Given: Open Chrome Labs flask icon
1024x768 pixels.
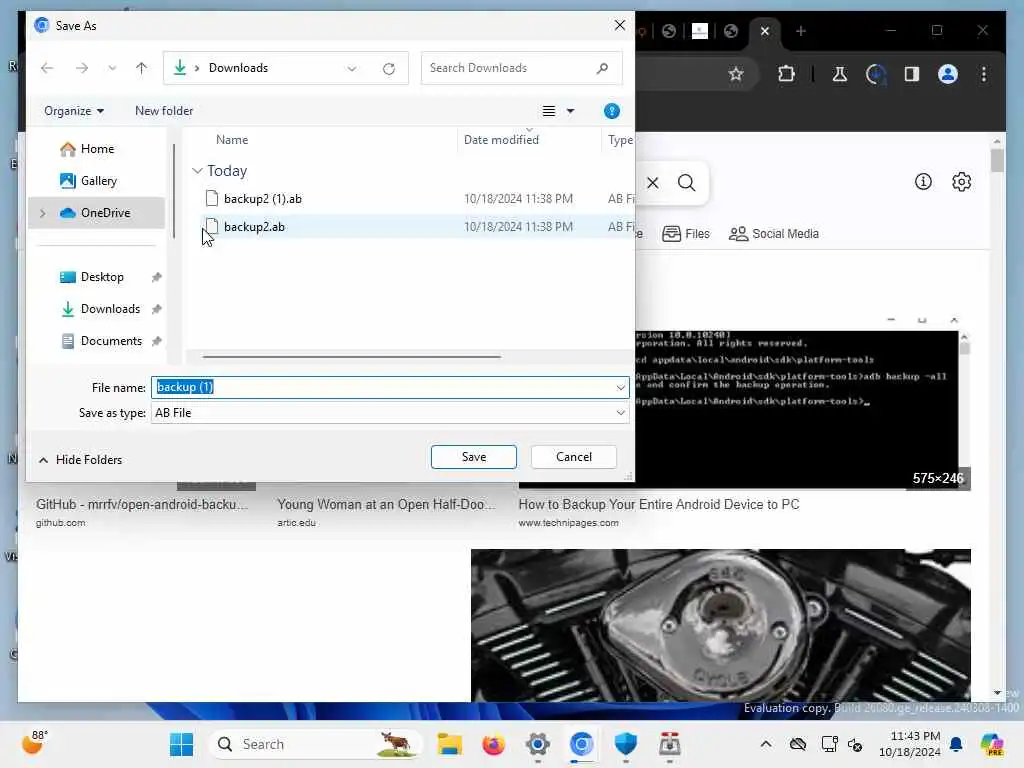Looking at the screenshot, I should [x=839, y=74].
